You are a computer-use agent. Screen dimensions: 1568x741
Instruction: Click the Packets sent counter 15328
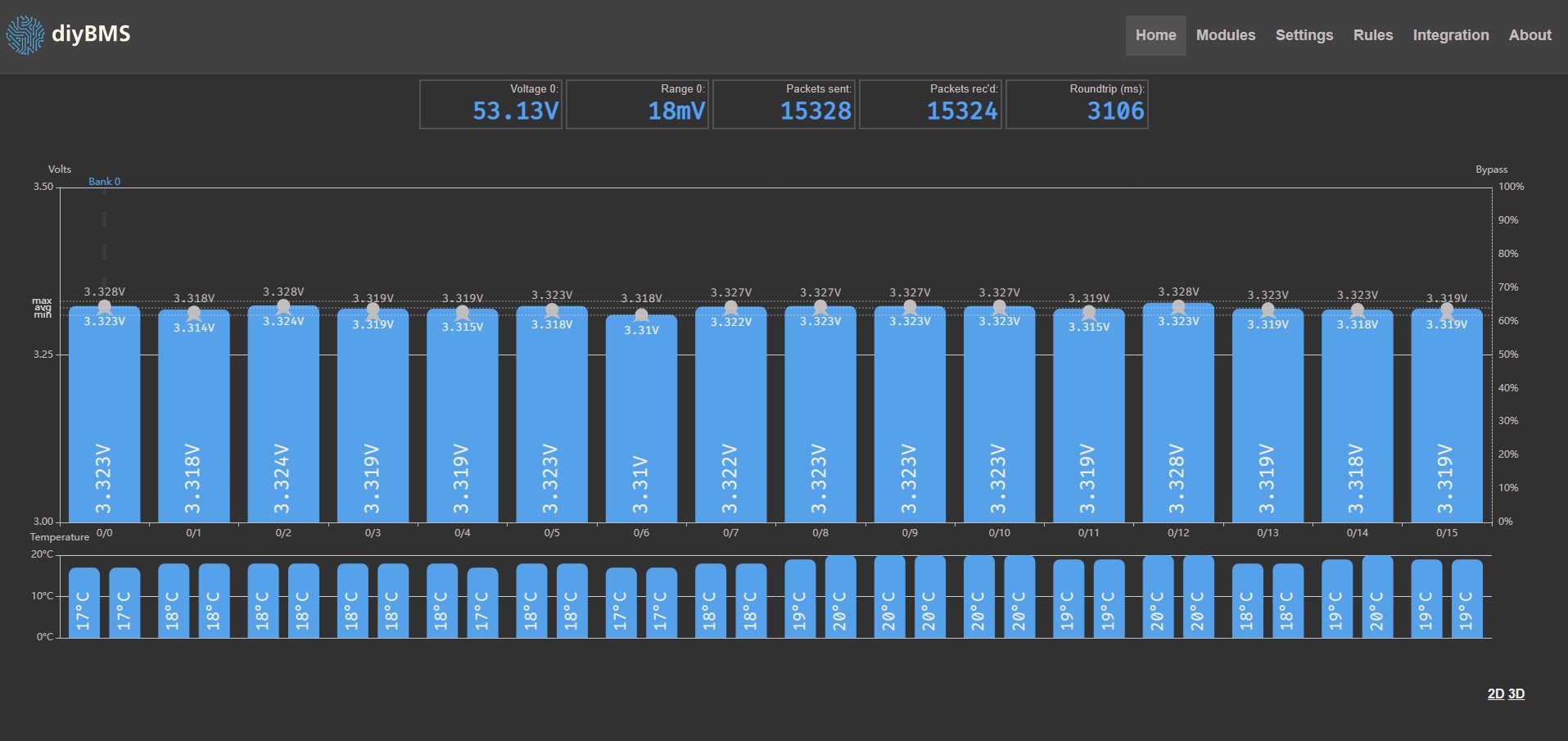(816, 111)
